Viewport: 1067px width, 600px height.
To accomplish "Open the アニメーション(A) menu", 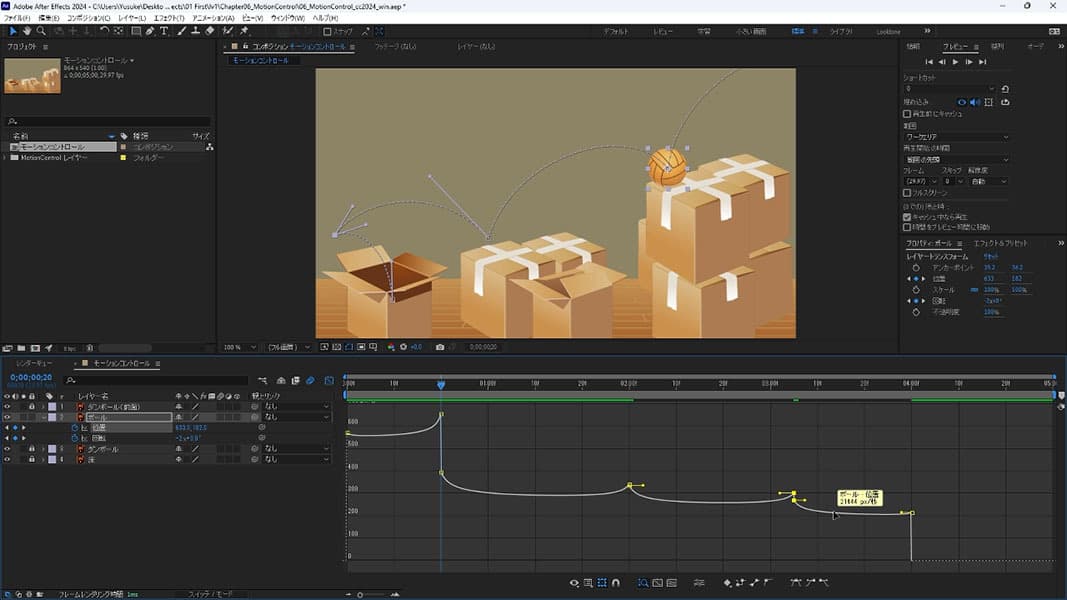I will click(214, 18).
